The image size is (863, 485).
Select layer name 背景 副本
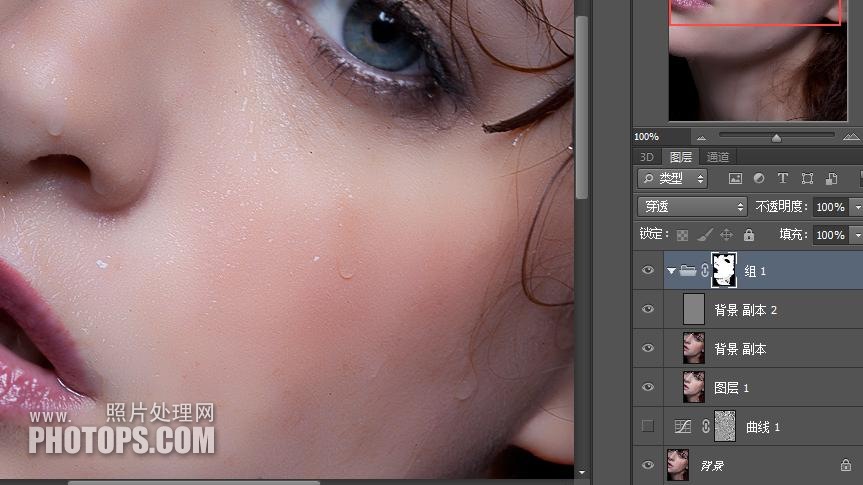(x=740, y=349)
